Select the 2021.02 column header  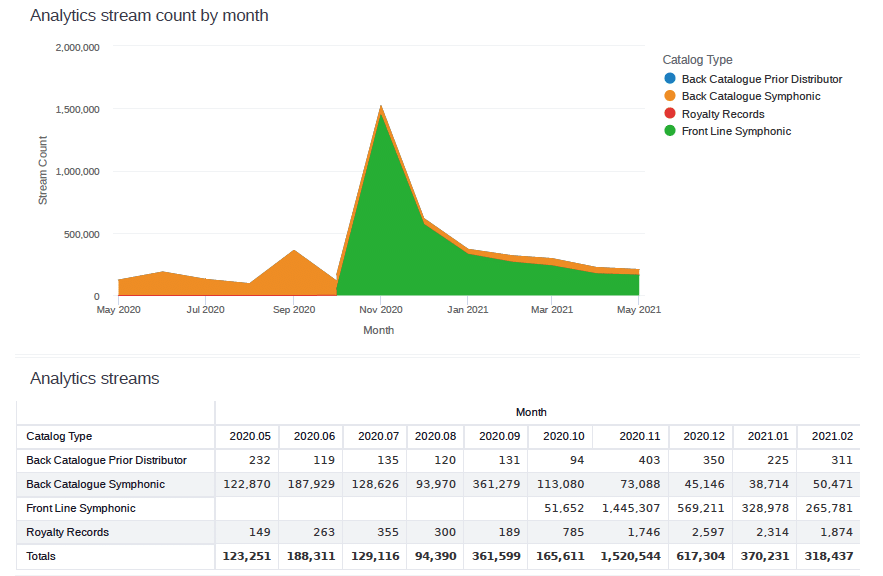click(x=832, y=436)
